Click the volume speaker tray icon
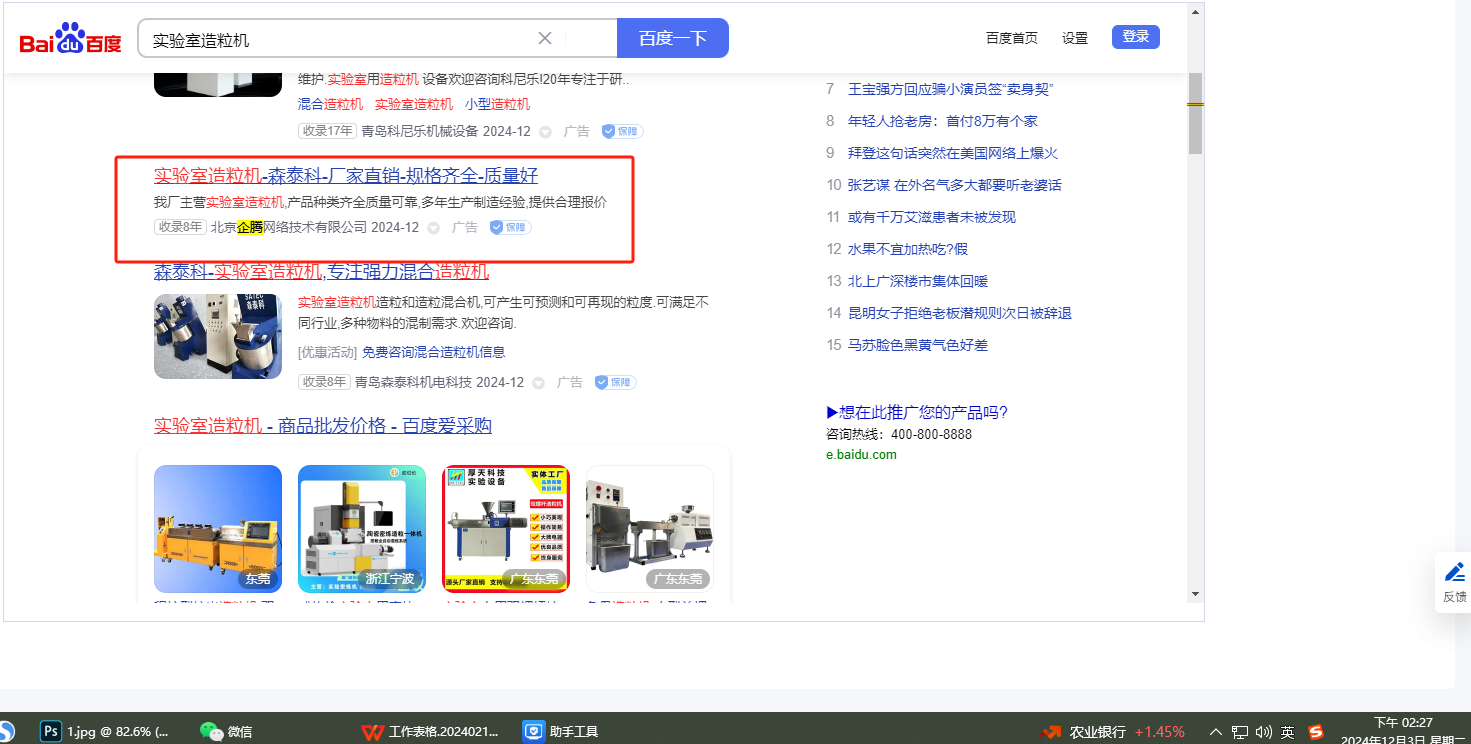Viewport: 1471px width, 744px height. (x=1264, y=732)
